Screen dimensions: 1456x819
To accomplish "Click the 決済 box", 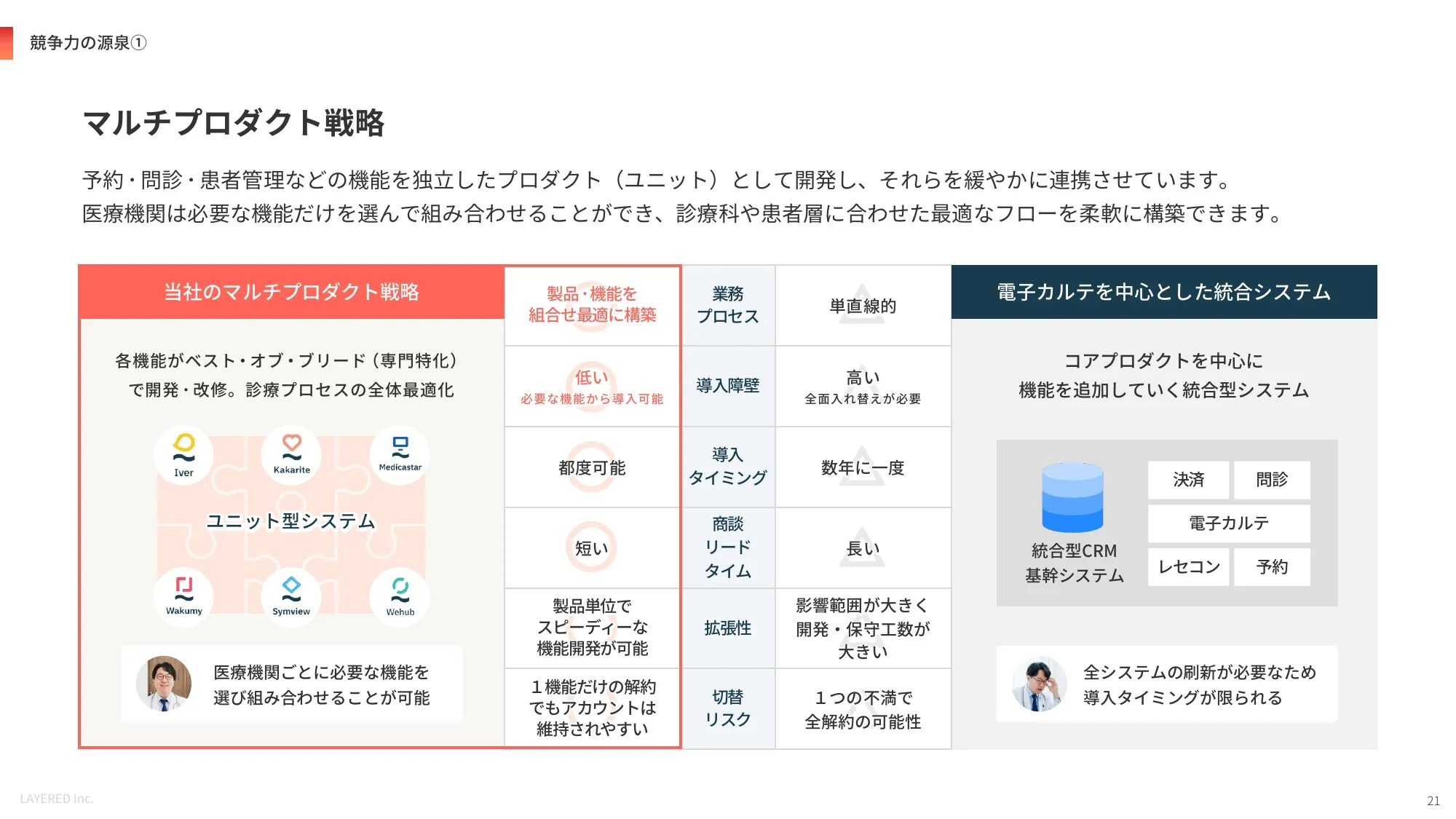I will (1188, 480).
